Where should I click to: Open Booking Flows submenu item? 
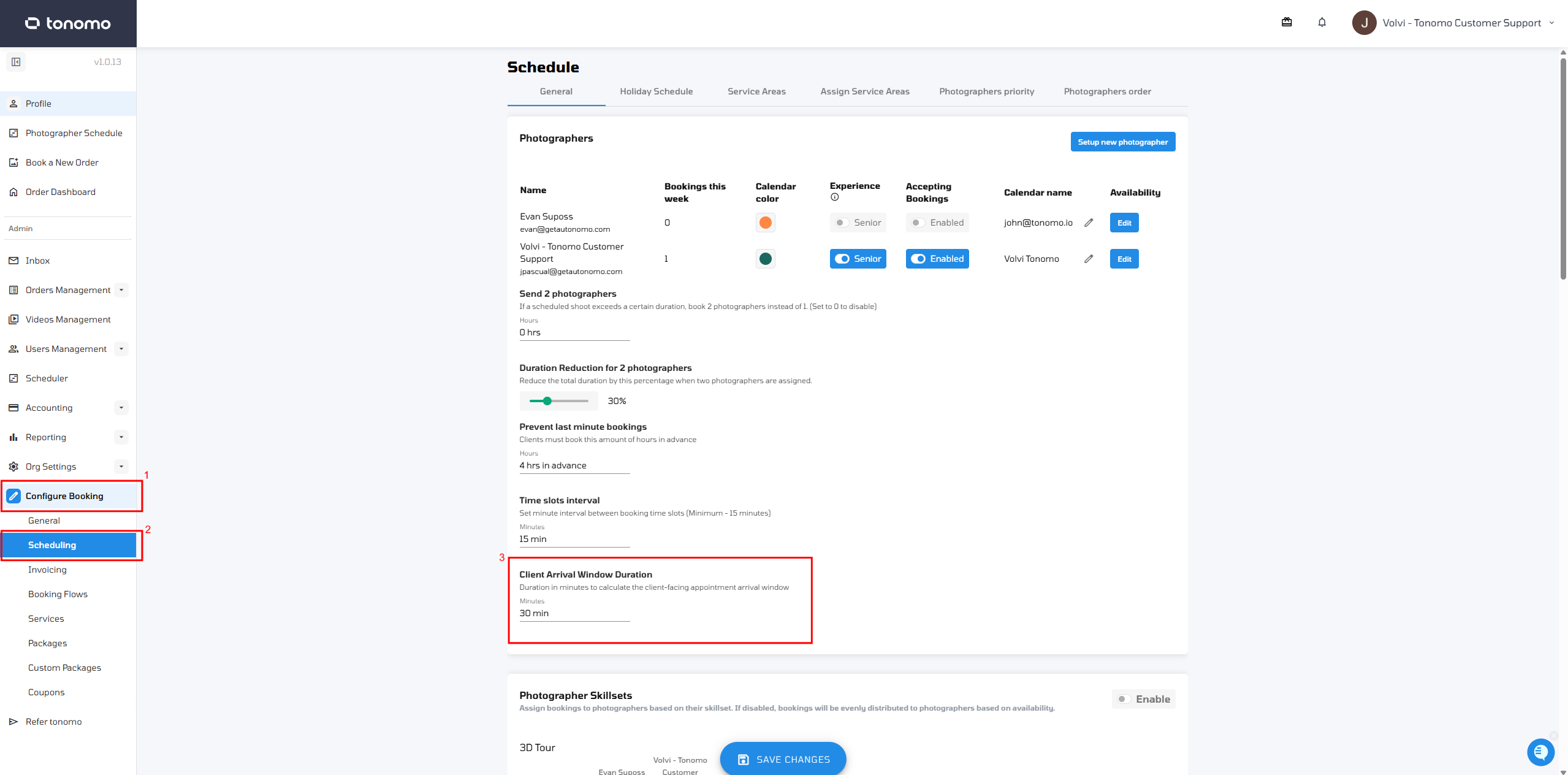[x=58, y=594]
